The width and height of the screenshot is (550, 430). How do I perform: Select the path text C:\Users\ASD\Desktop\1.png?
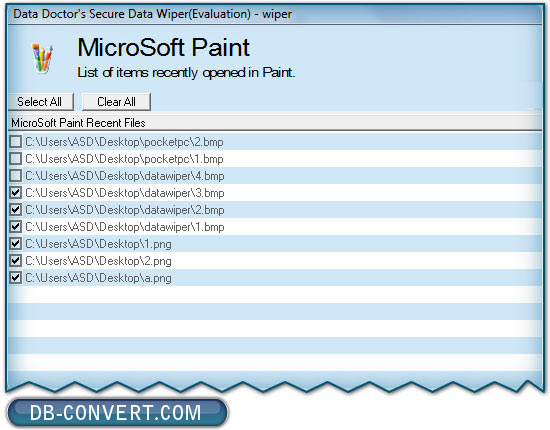(x=99, y=244)
